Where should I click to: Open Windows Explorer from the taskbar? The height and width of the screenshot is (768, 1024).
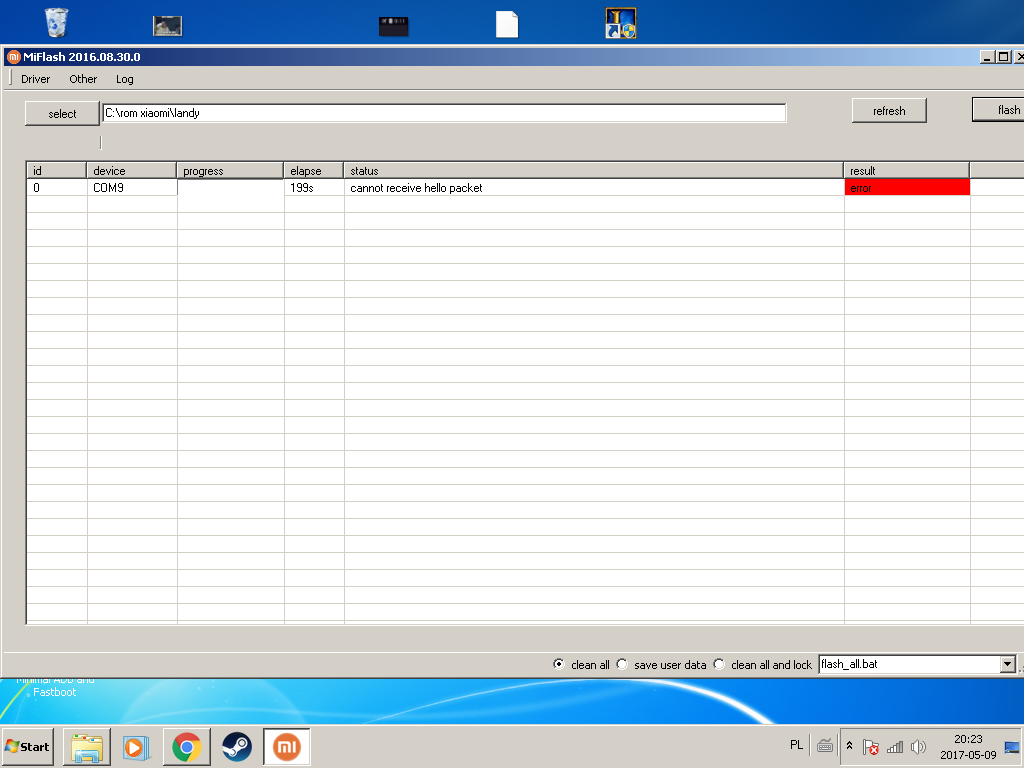pyautogui.click(x=87, y=747)
